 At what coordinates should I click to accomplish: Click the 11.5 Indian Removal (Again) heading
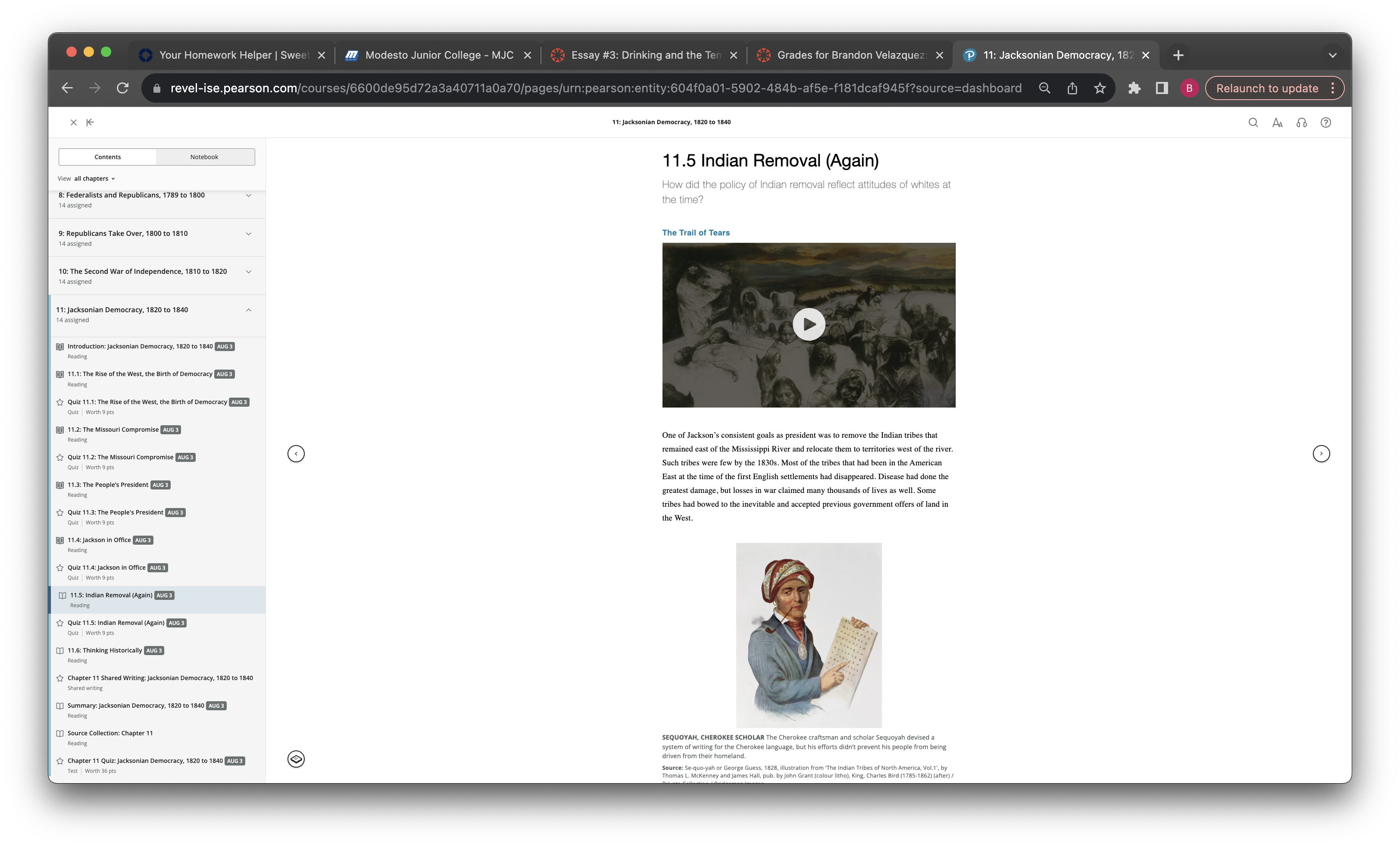(770, 160)
